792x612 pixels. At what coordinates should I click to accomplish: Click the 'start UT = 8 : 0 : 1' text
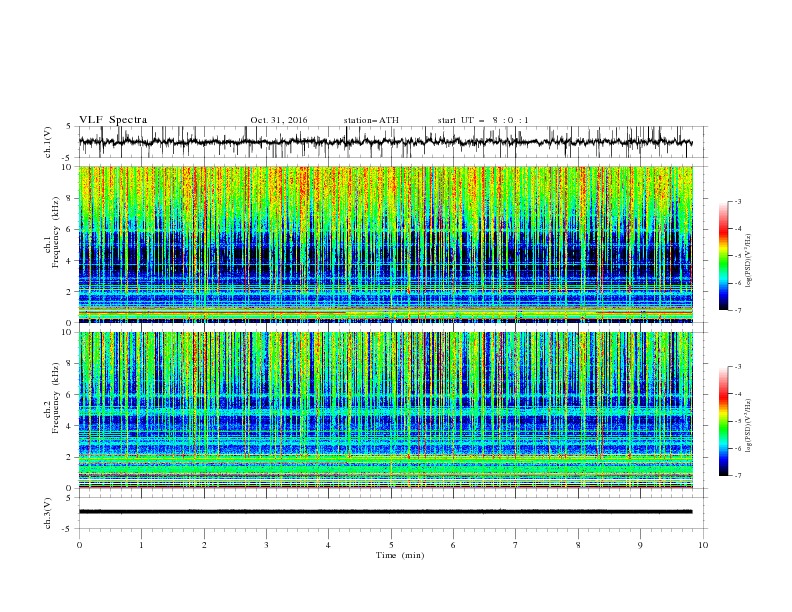coord(483,120)
